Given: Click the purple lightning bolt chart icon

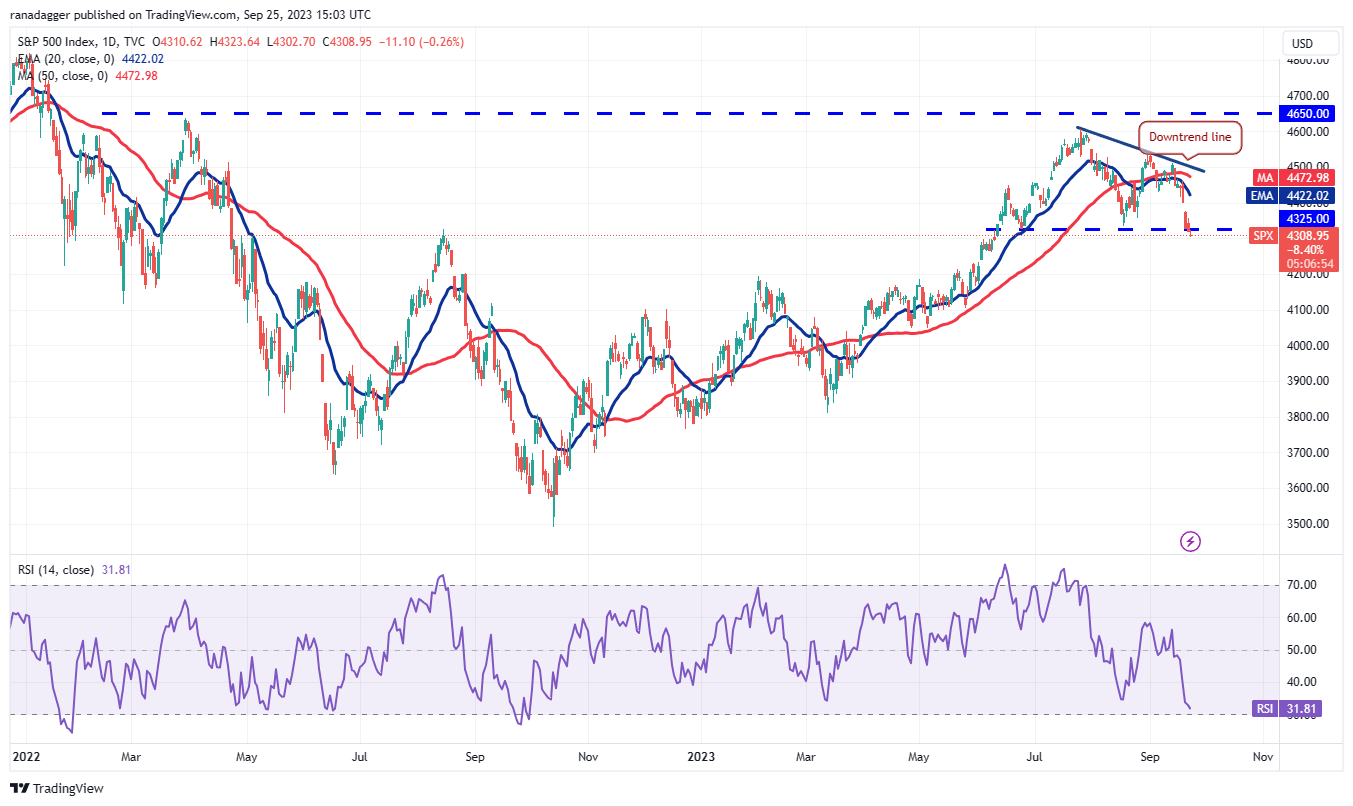Looking at the screenshot, I should [1190, 541].
